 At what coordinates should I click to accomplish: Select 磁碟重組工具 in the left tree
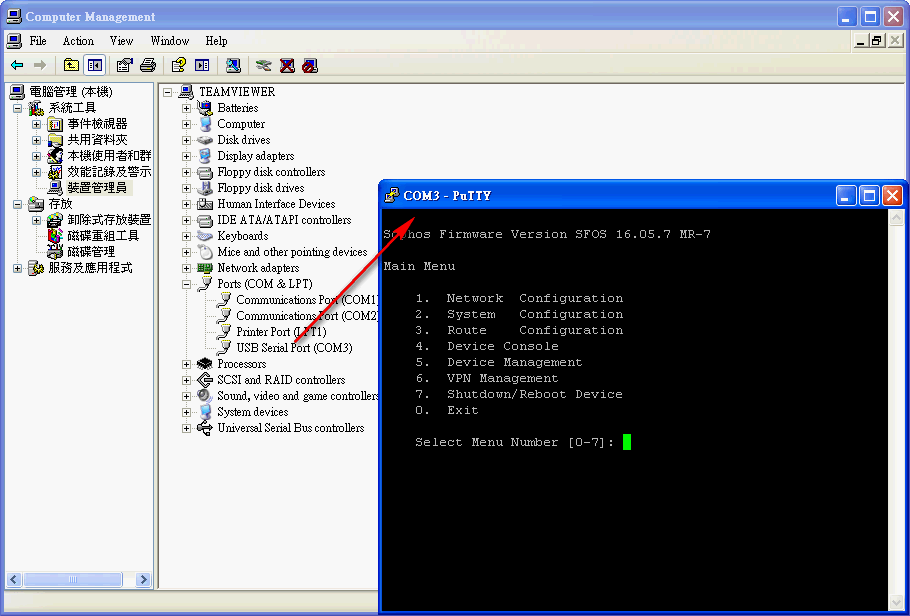(x=103, y=236)
